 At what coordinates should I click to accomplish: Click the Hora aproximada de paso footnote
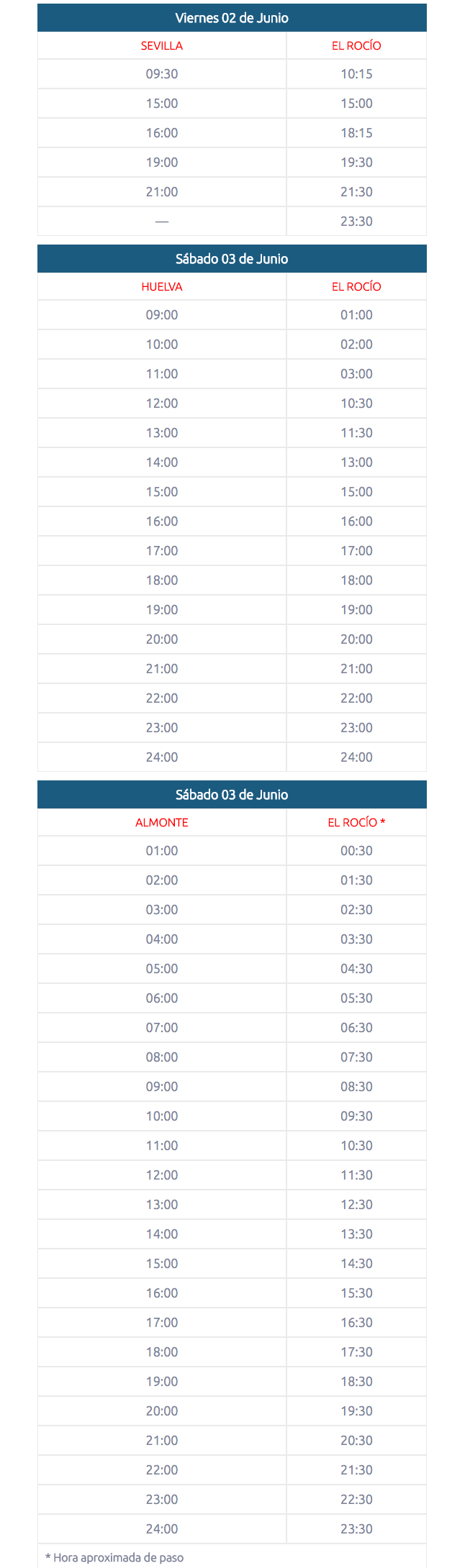click(x=114, y=1557)
